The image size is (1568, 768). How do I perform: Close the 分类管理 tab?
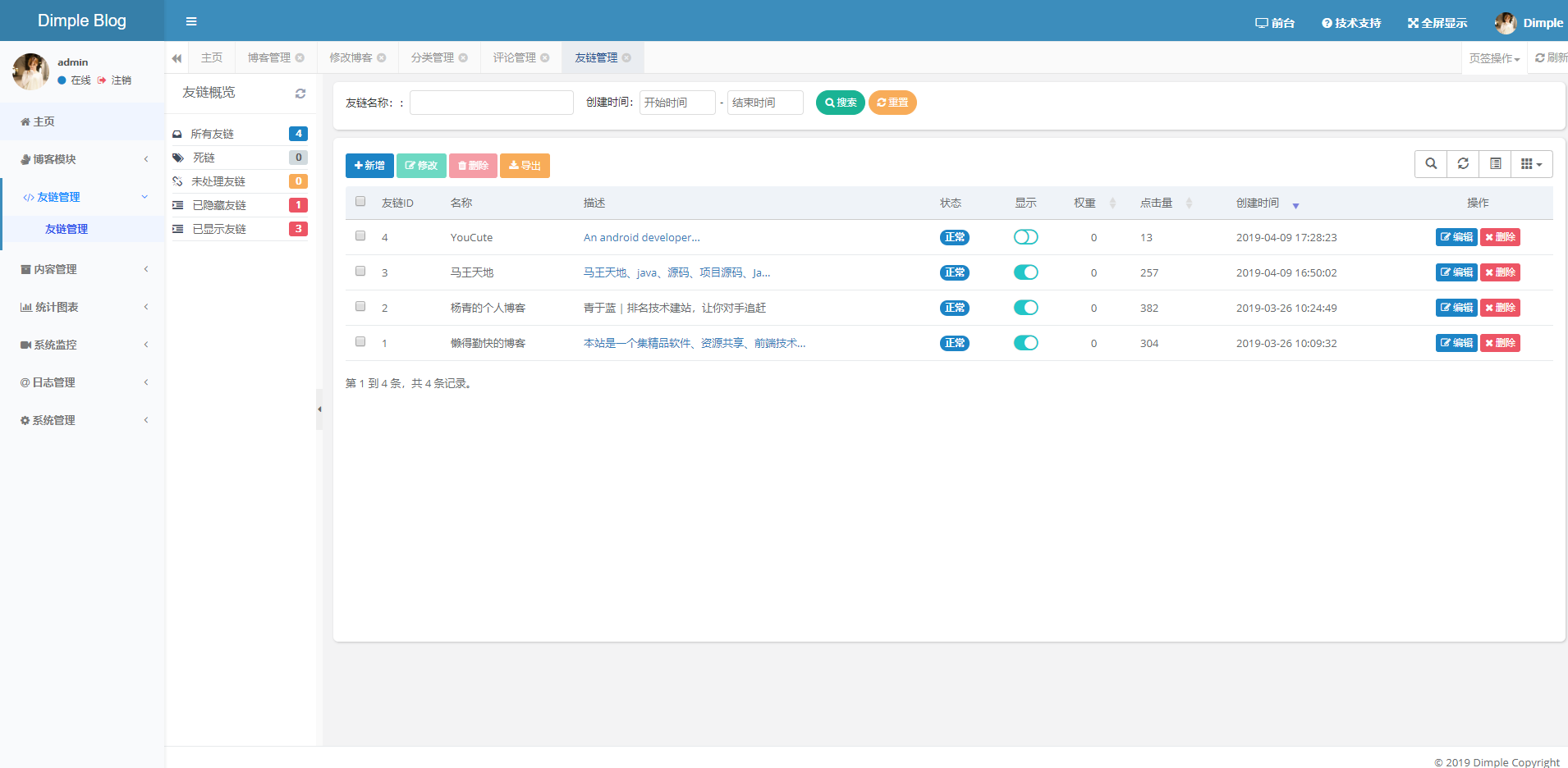tap(463, 57)
